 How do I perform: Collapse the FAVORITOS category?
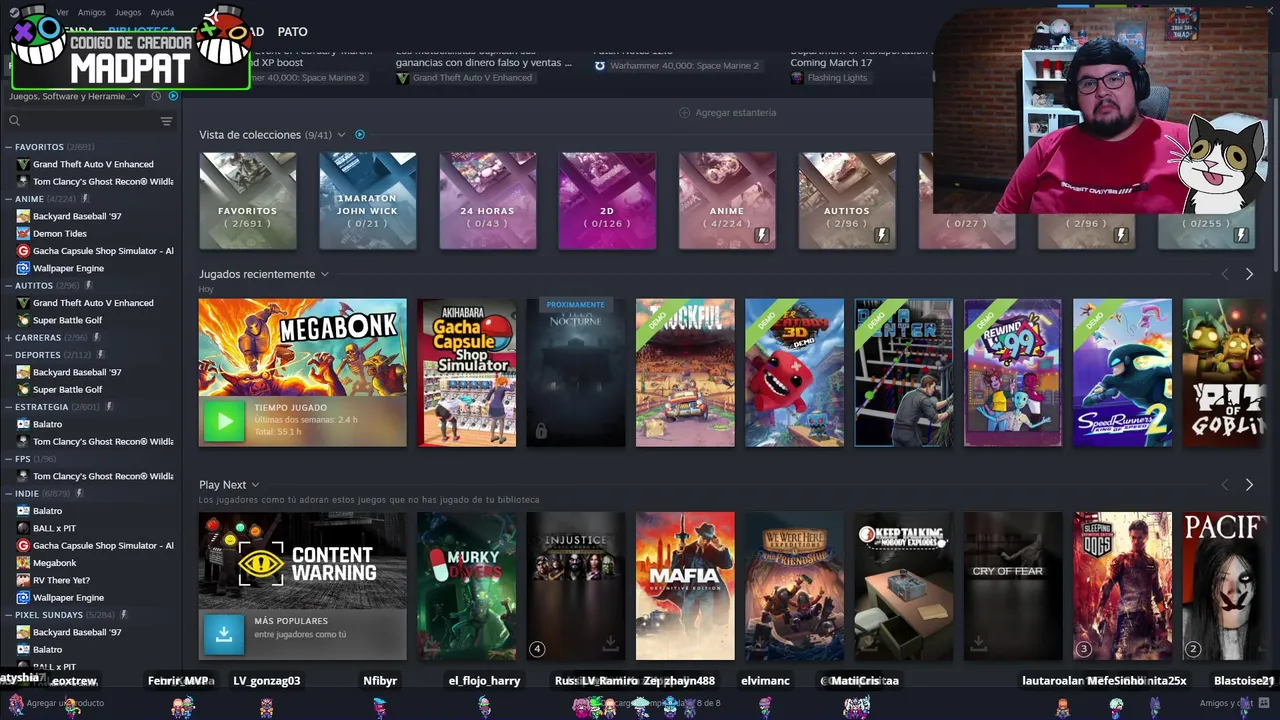click(x=8, y=147)
